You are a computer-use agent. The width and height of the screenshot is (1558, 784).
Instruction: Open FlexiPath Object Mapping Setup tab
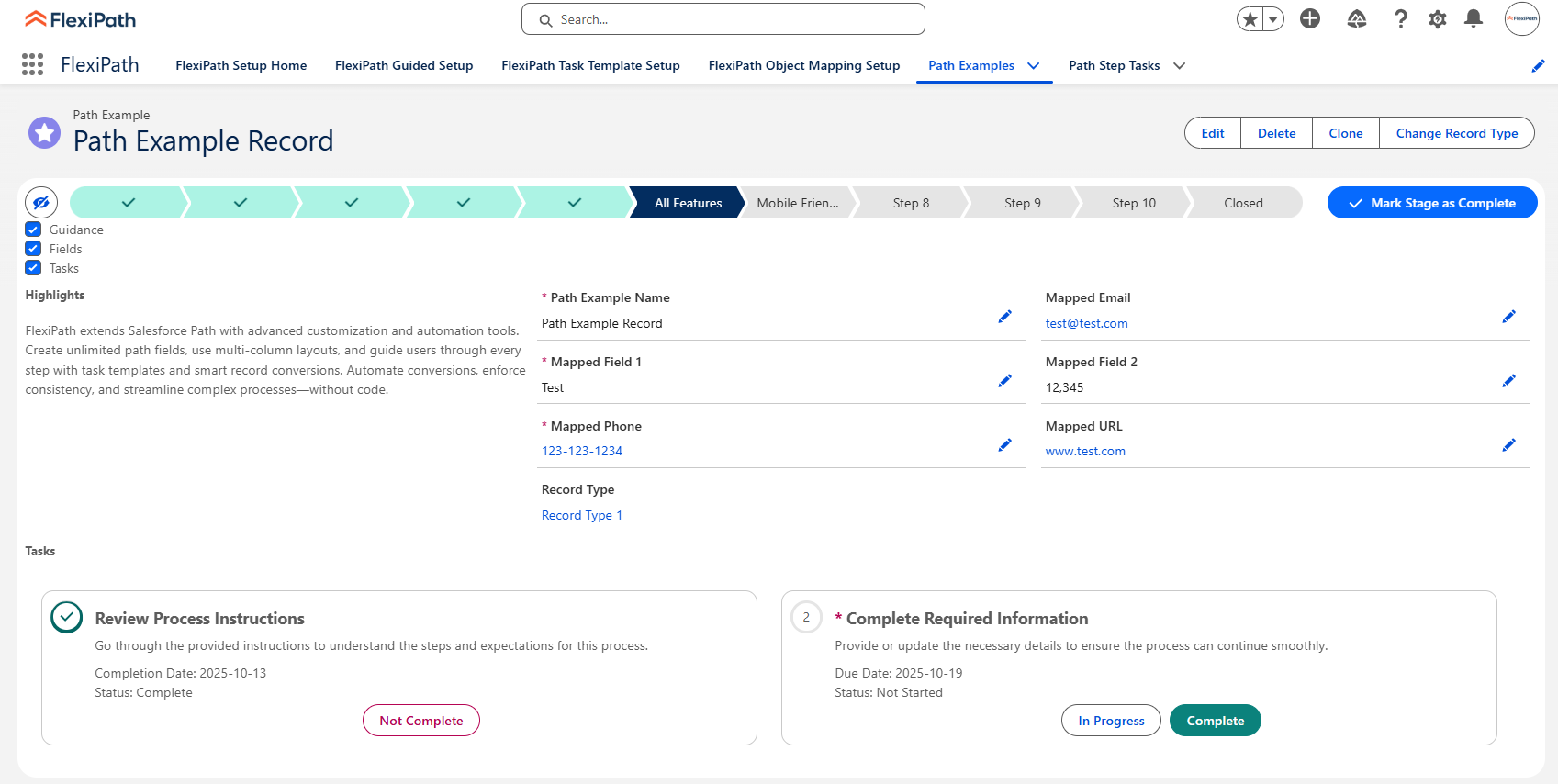click(803, 65)
